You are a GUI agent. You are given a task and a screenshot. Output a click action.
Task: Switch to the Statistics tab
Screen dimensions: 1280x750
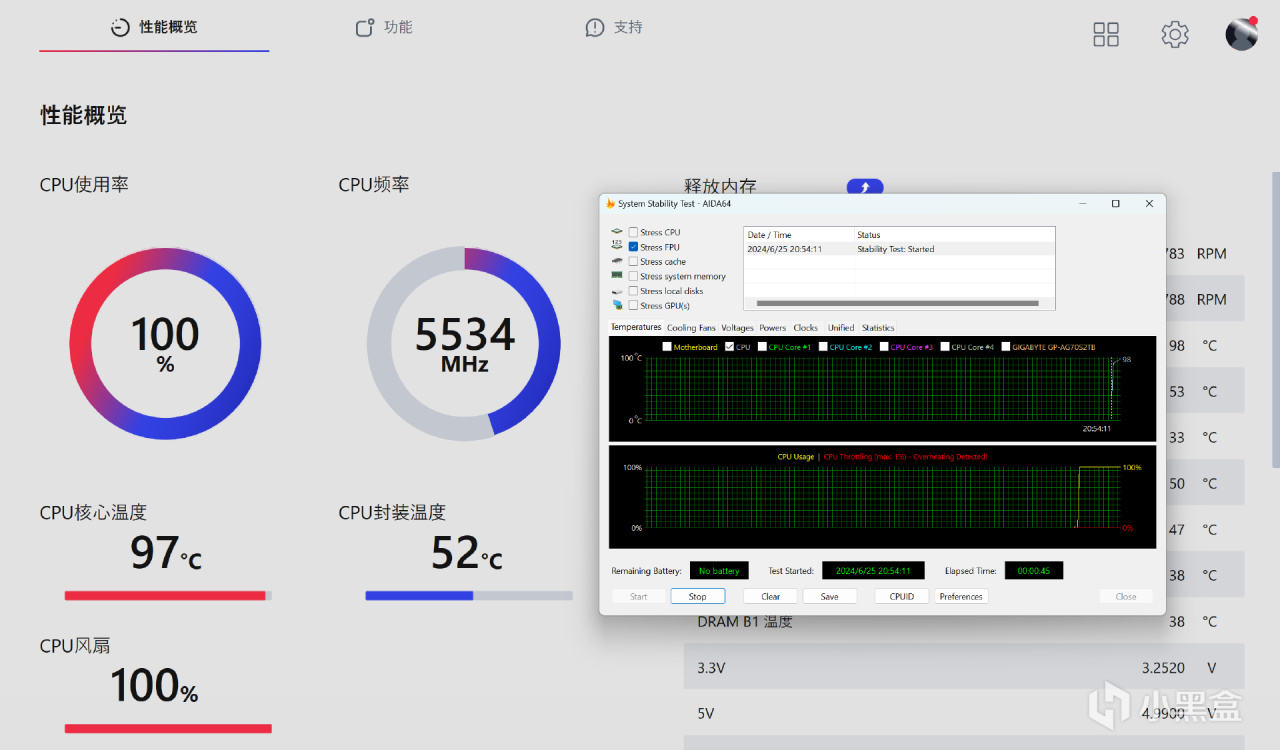tap(878, 328)
